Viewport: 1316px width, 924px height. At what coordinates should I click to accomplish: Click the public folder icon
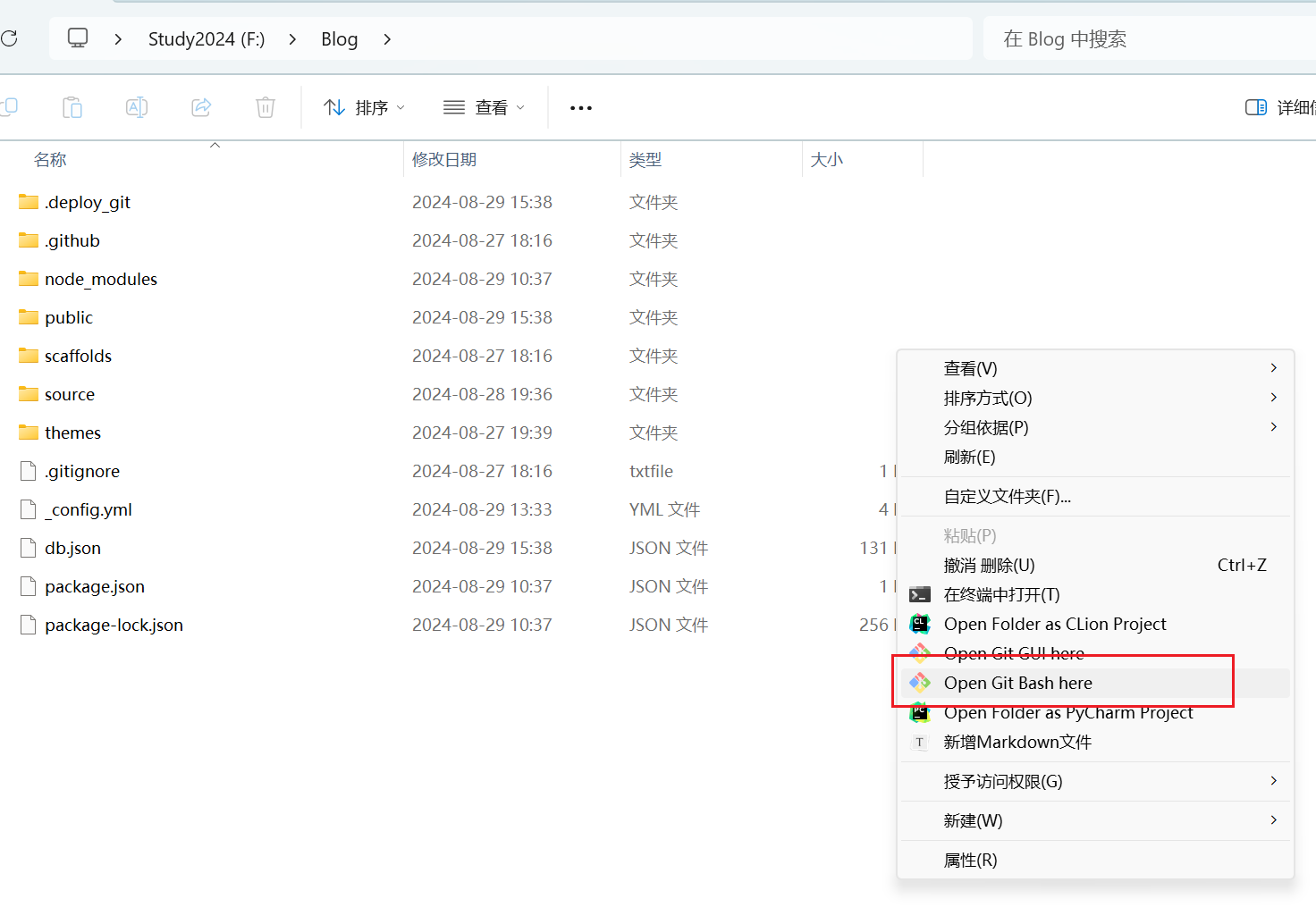(29, 317)
